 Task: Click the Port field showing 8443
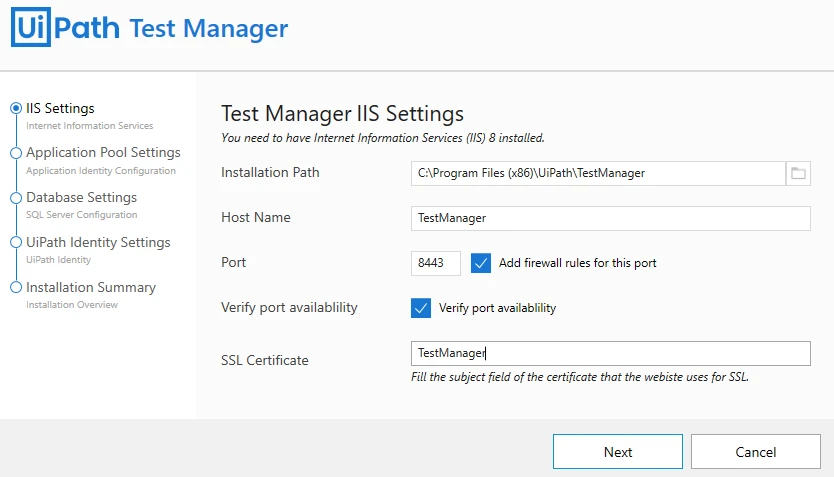click(x=436, y=263)
